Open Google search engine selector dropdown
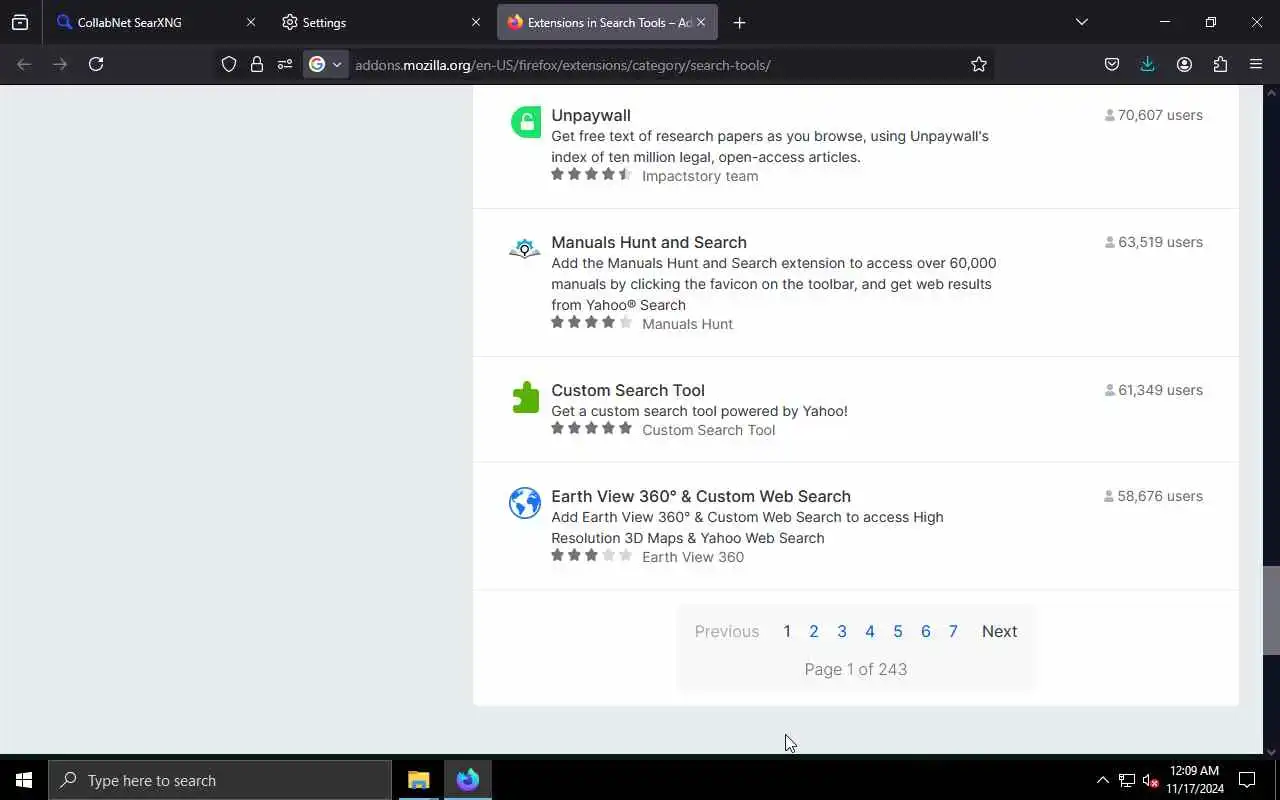Screen dimensions: 1280x800 click(x=326, y=64)
